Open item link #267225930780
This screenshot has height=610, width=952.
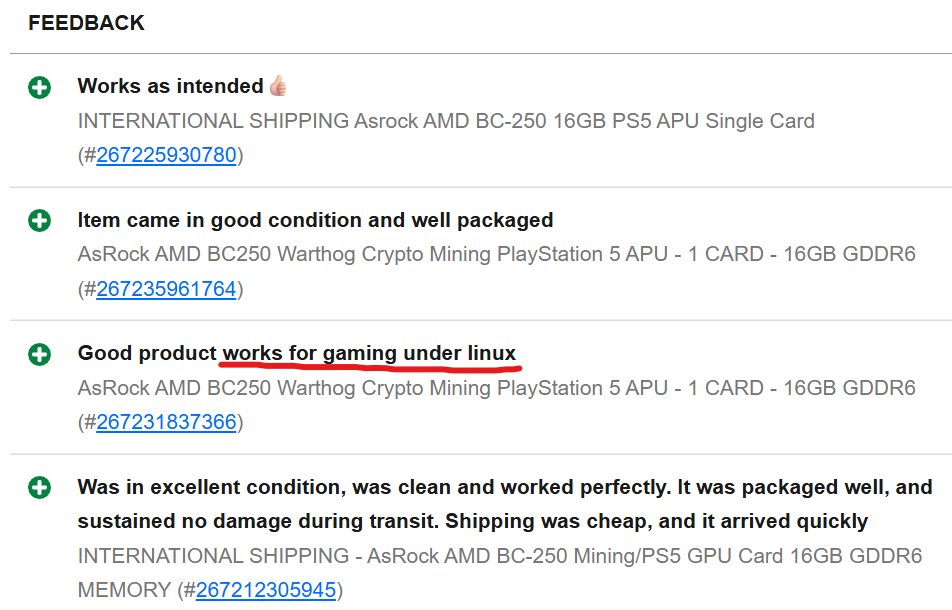(x=166, y=155)
